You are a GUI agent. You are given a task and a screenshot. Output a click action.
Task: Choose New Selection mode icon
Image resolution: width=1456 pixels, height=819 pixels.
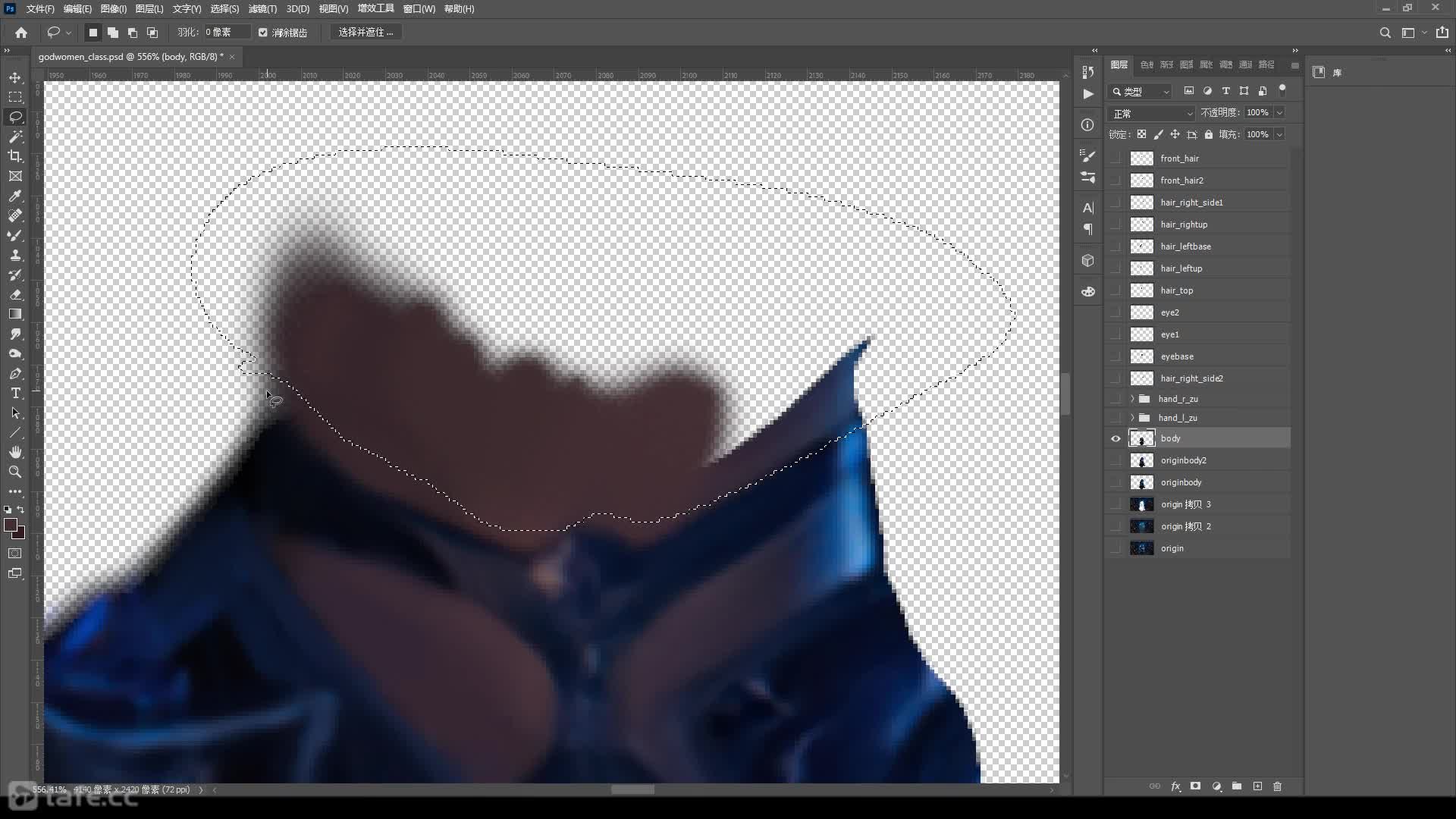(93, 33)
